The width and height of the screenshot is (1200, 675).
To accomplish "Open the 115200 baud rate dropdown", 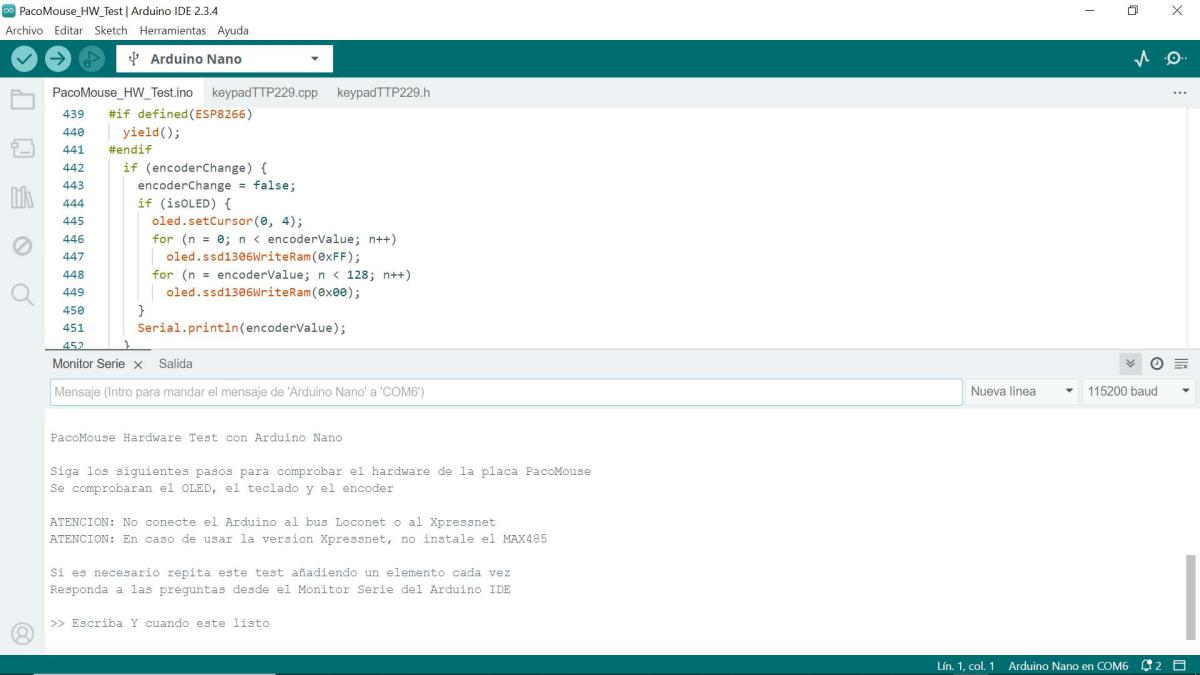I will 1140,392.
